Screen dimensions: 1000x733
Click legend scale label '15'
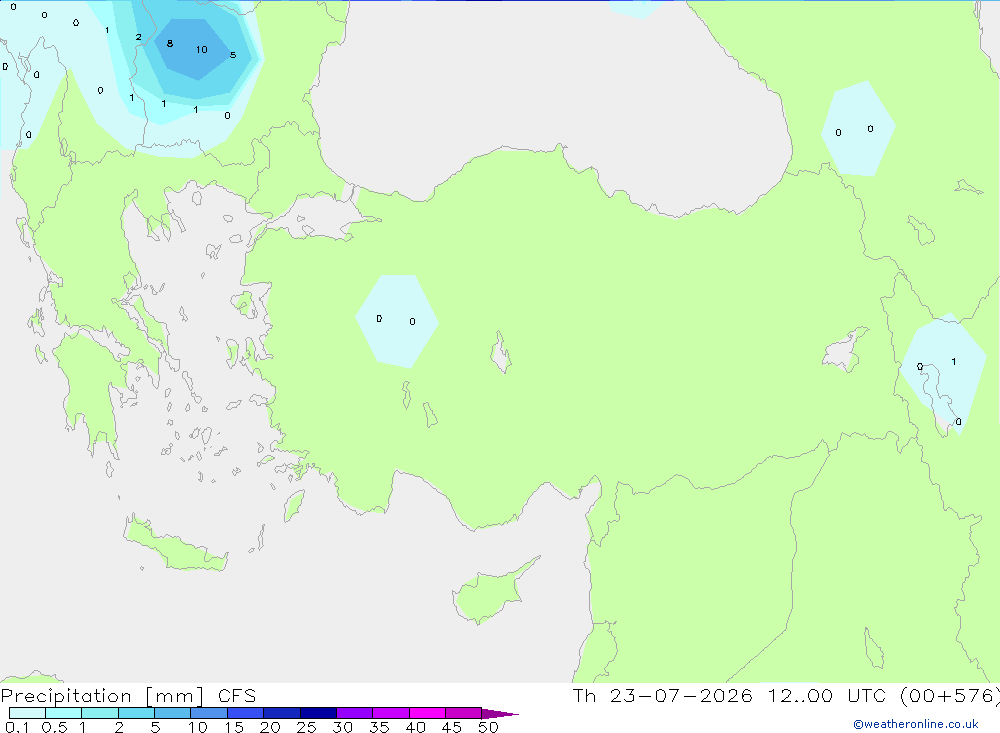click(x=233, y=727)
